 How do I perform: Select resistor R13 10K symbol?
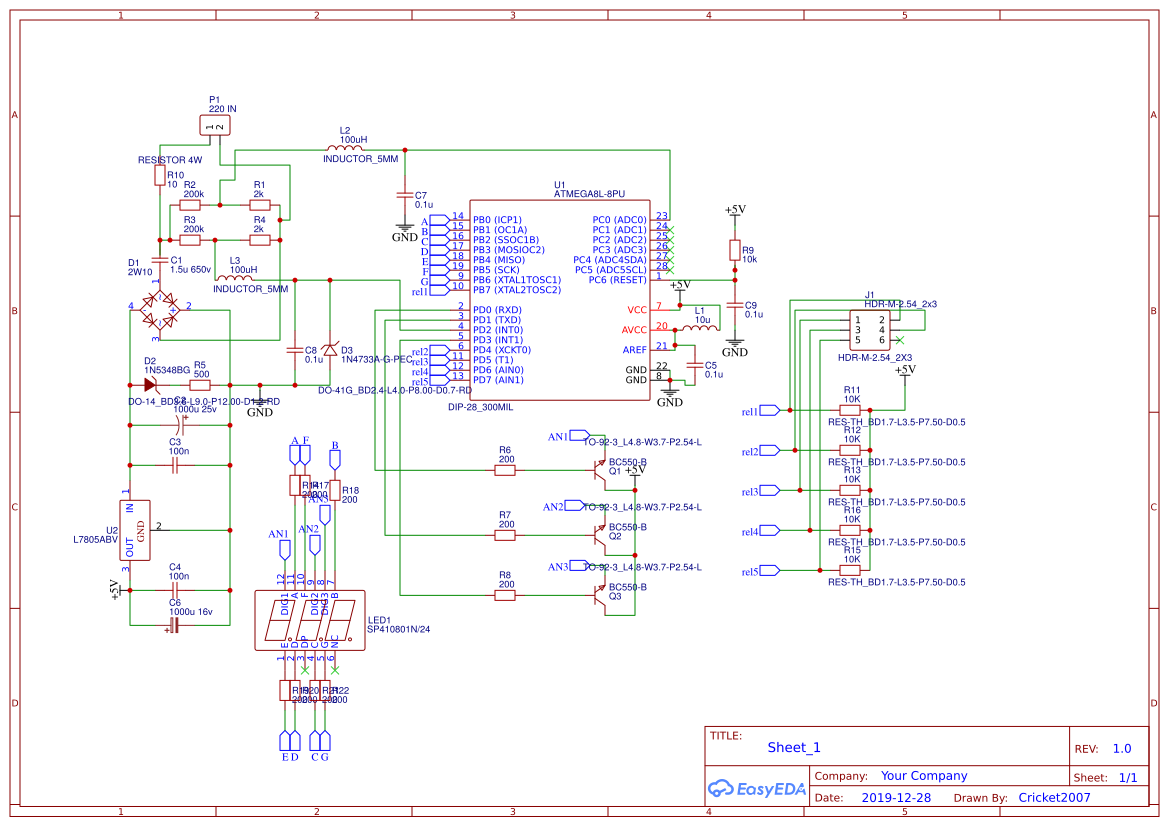[x=850, y=491]
